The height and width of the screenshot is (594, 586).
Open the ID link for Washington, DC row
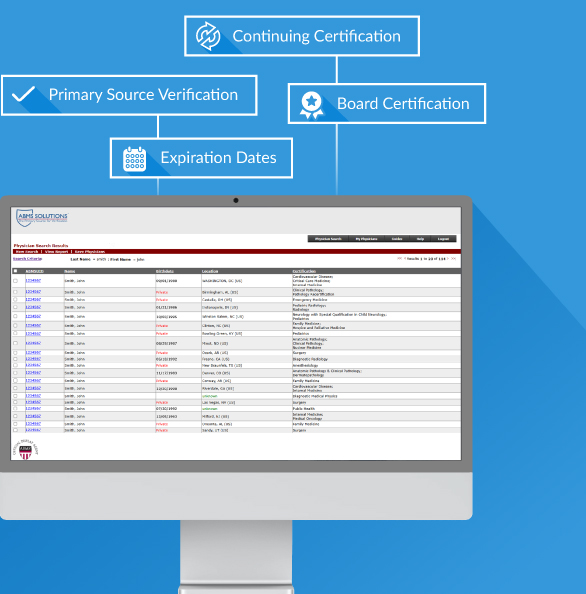point(33,281)
